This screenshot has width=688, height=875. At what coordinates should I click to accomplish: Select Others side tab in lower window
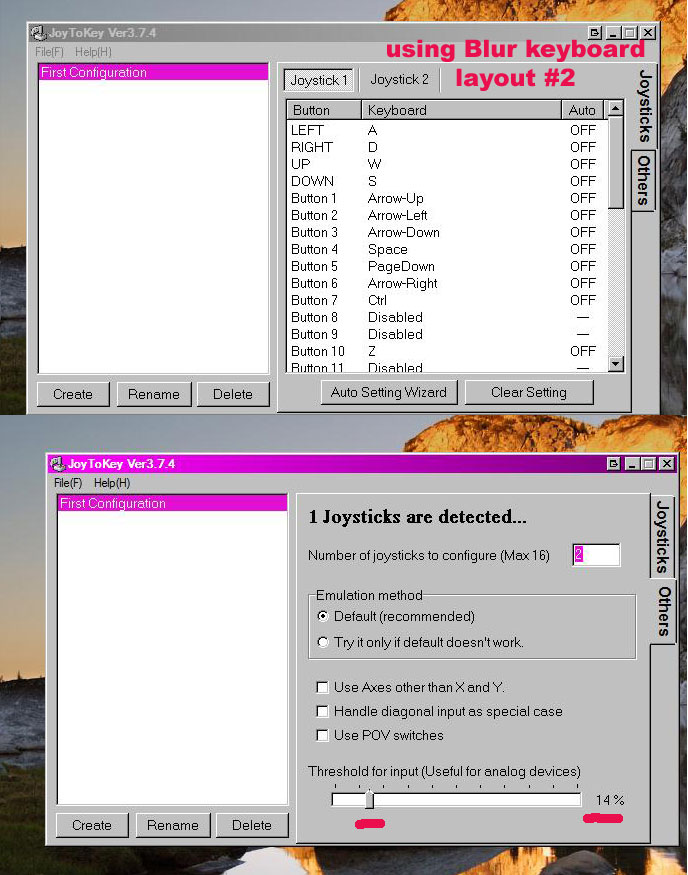pyautogui.click(x=663, y=611)
